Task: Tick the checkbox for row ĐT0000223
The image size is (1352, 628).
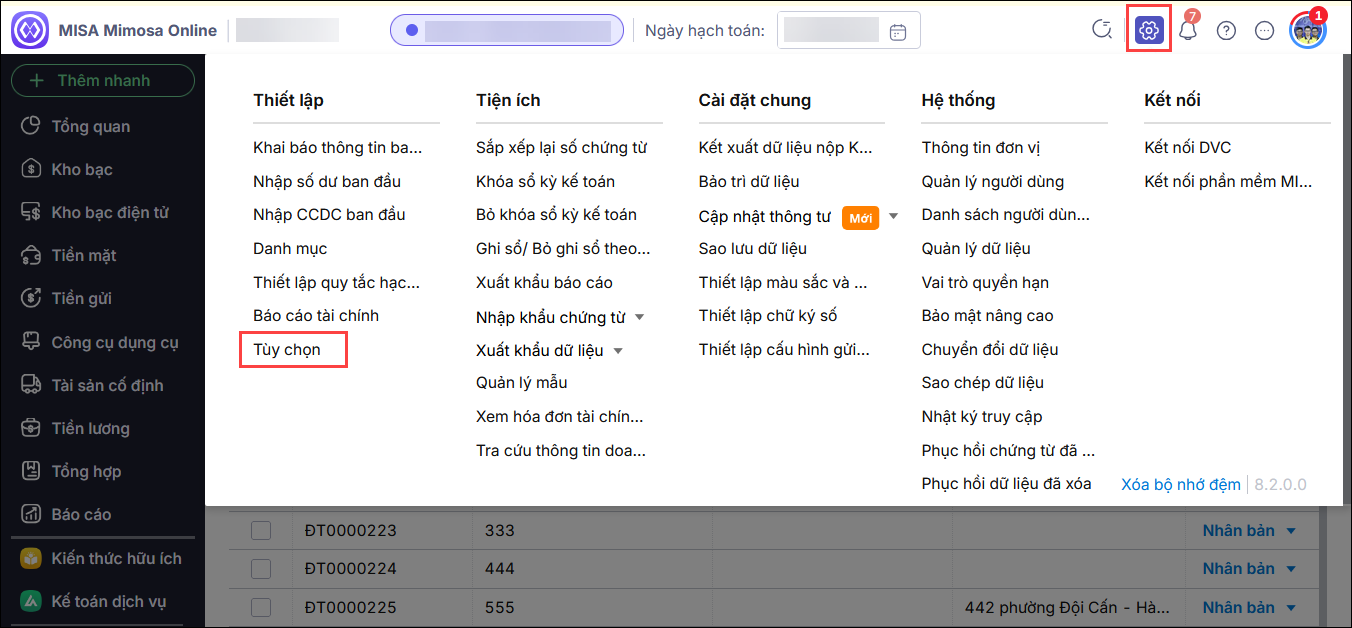Action: 261,530
